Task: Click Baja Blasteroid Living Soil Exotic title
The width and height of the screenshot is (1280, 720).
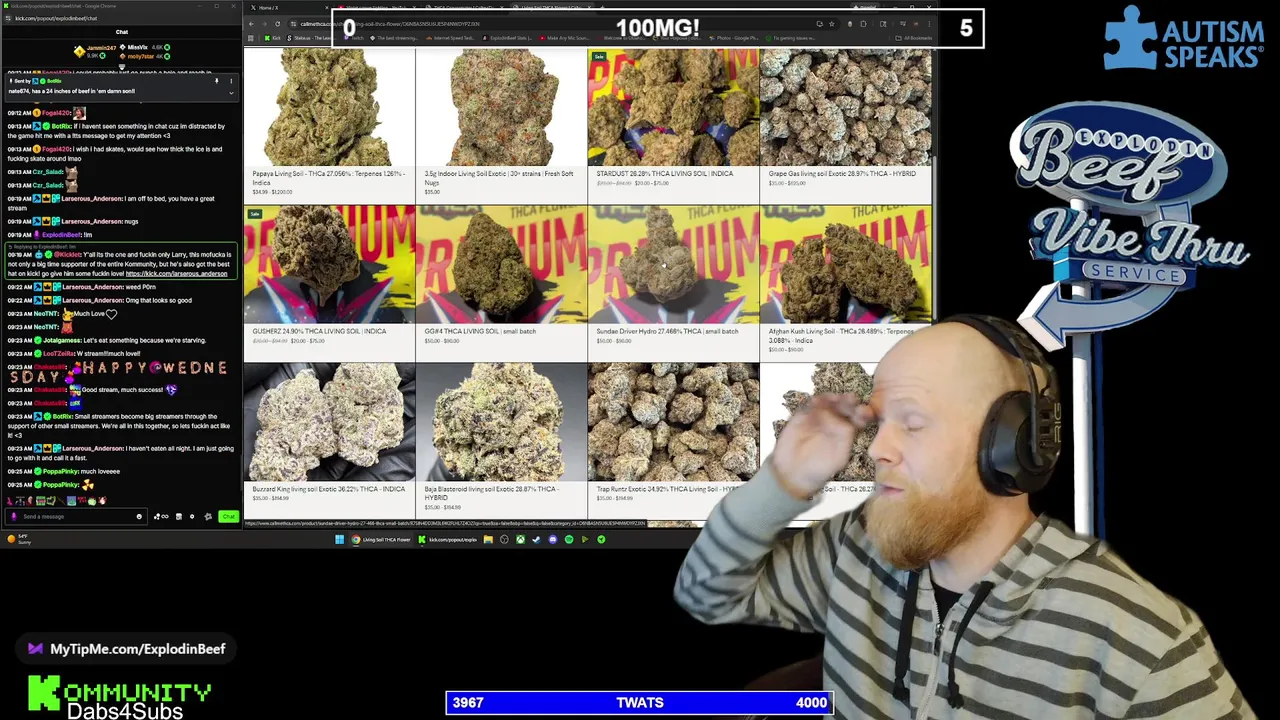Action: [x=491, y=493]
